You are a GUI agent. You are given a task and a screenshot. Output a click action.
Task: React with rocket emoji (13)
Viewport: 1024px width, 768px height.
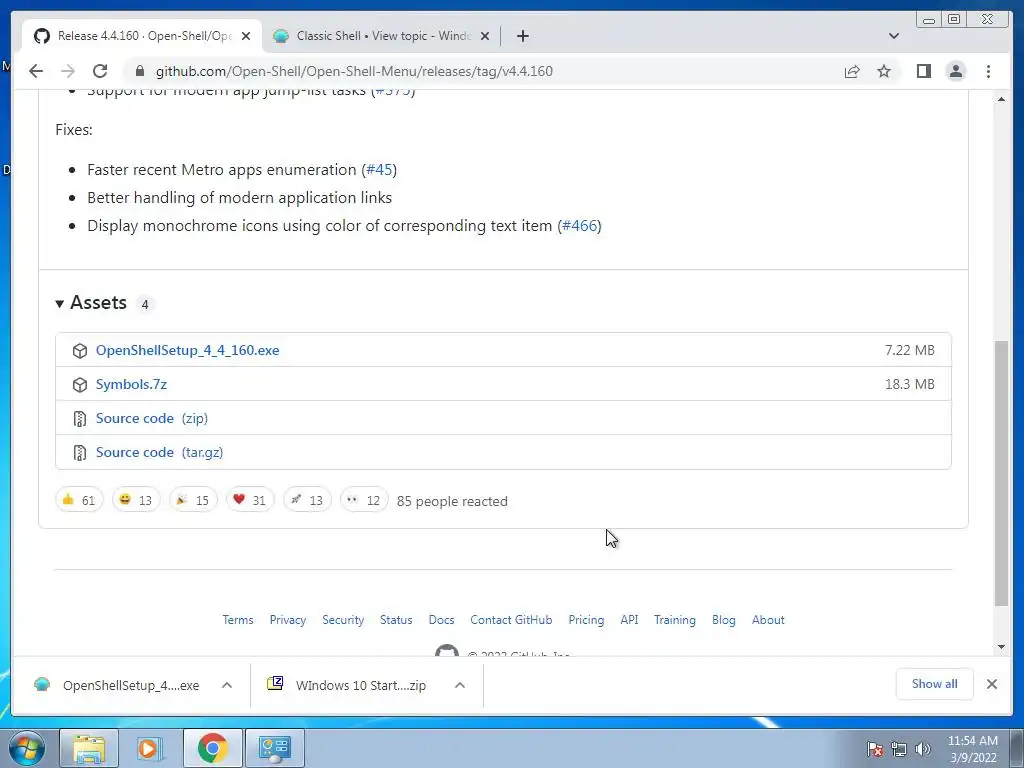point(307,500)
